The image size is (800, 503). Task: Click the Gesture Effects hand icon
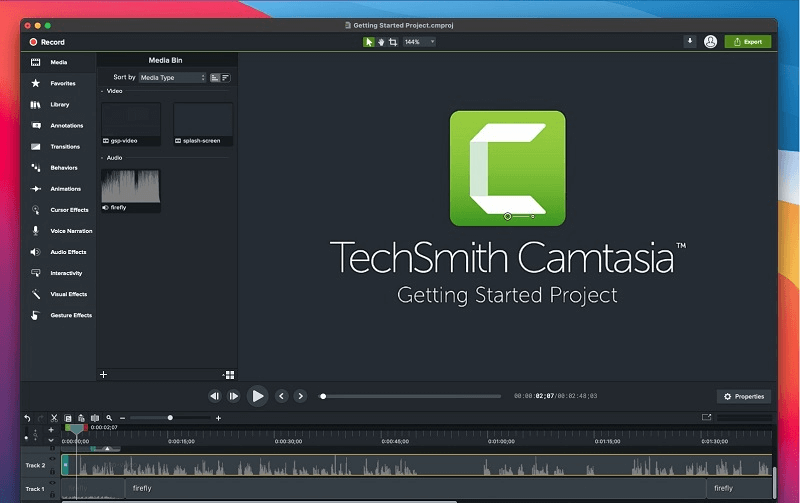point(35,315)
